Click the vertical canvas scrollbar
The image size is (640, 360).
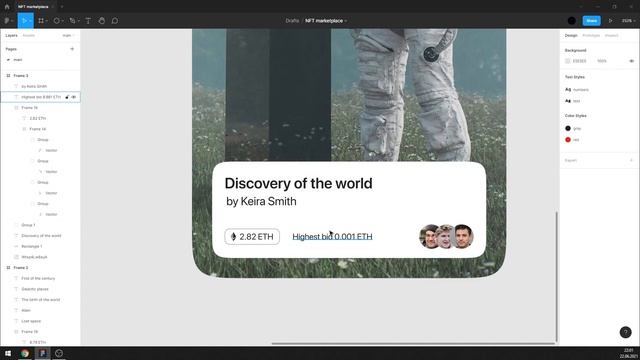point(556,277)
